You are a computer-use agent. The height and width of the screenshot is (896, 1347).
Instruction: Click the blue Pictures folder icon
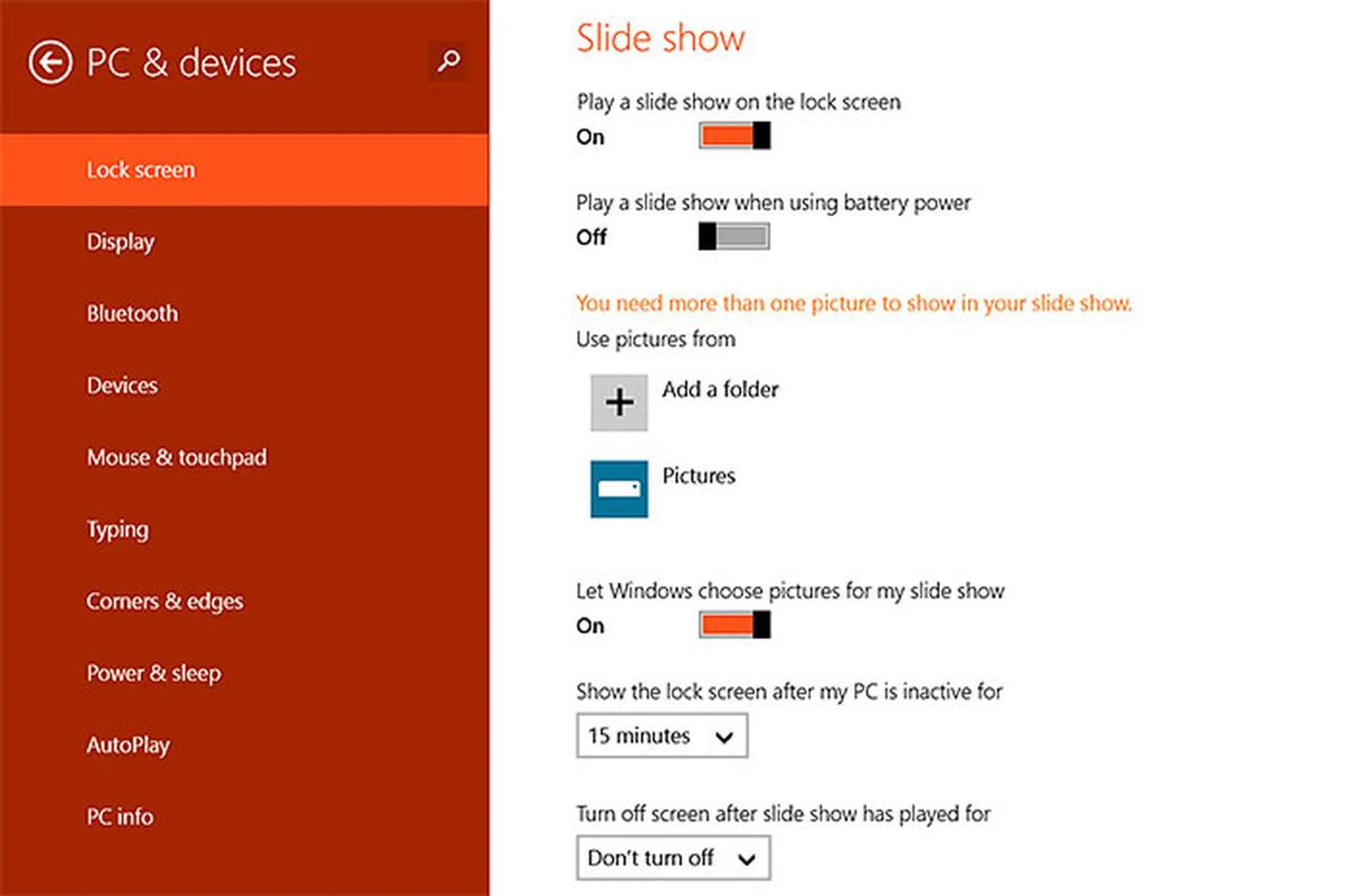point(619,489)
